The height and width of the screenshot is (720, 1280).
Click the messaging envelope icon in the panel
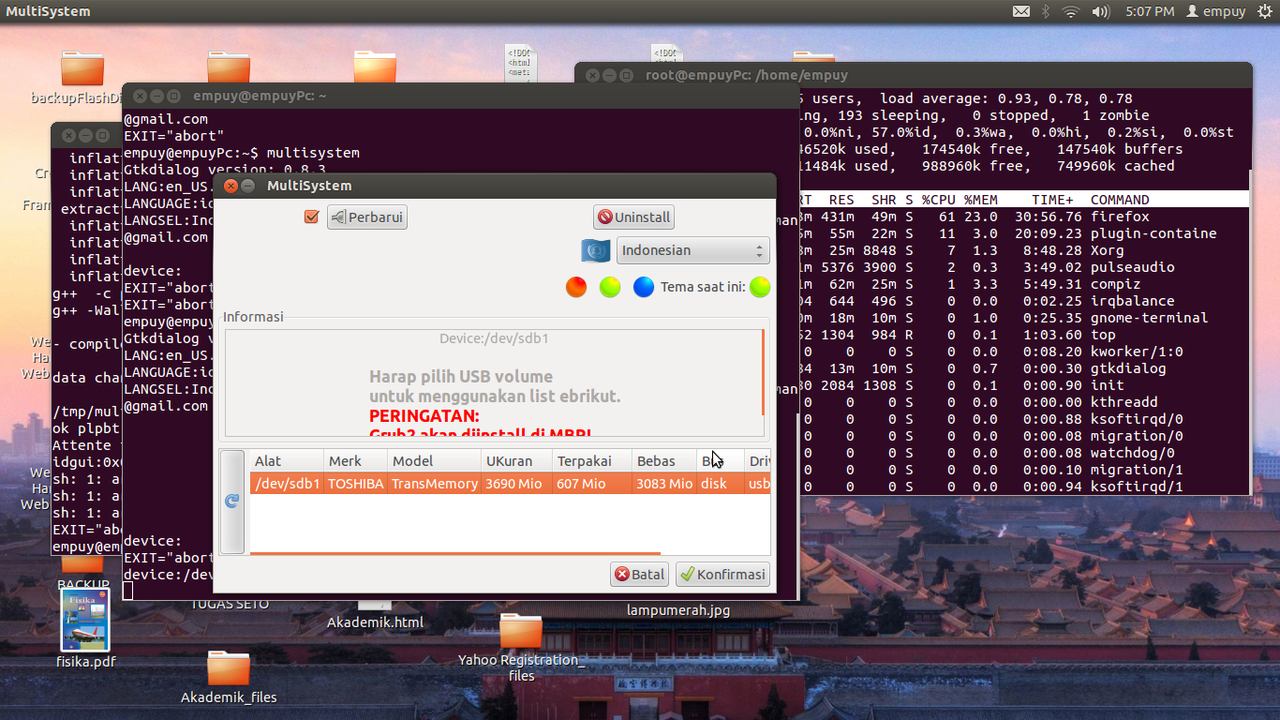pos(1022,11)
